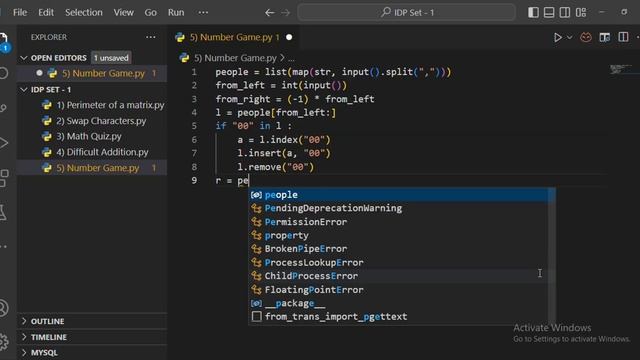Open the Accounts icon in activity bar
The image size is (640, 360).
click(3, 308)
